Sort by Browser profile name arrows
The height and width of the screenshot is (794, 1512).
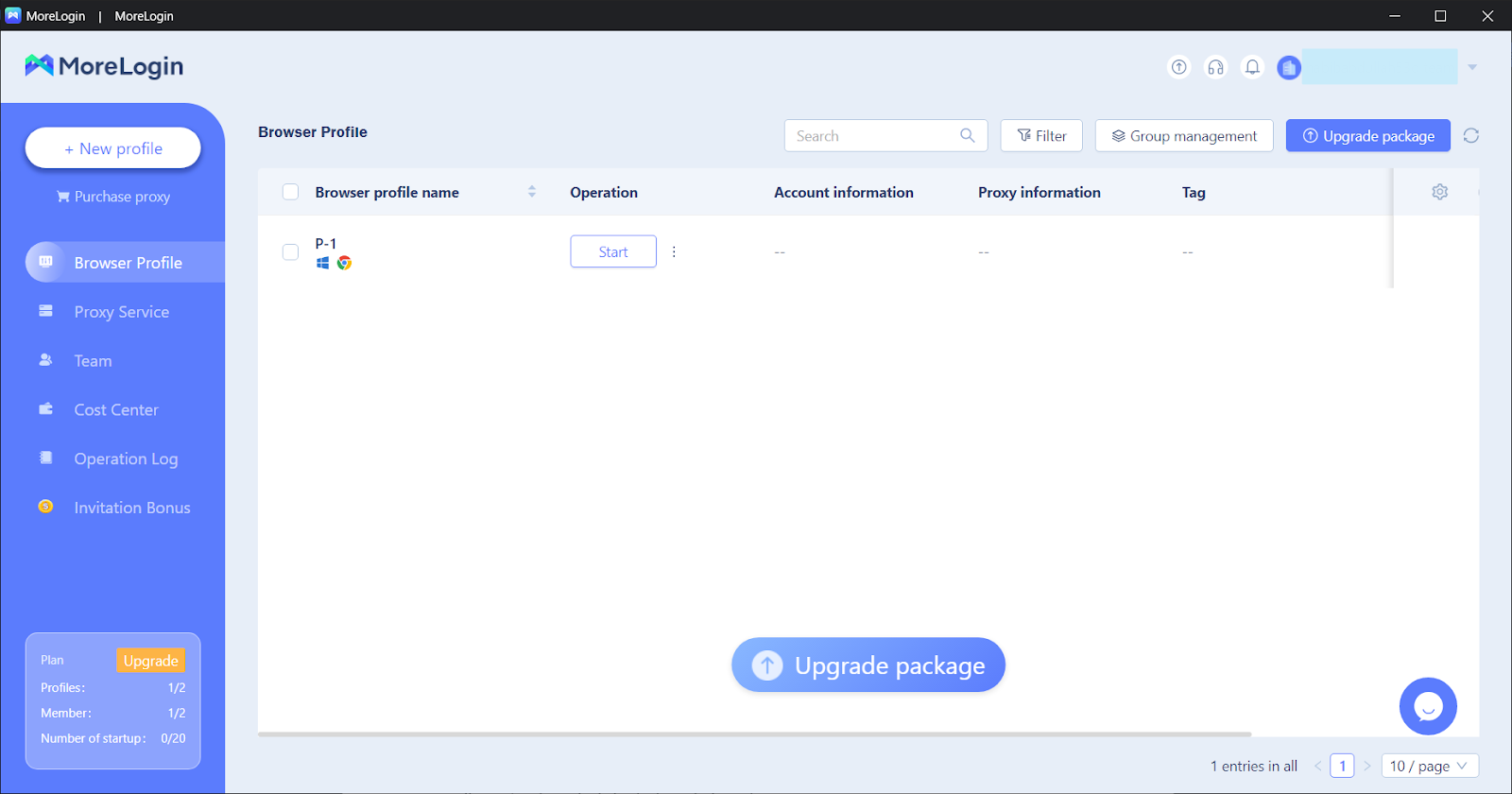pyautogui.click(x=532, y=192)
